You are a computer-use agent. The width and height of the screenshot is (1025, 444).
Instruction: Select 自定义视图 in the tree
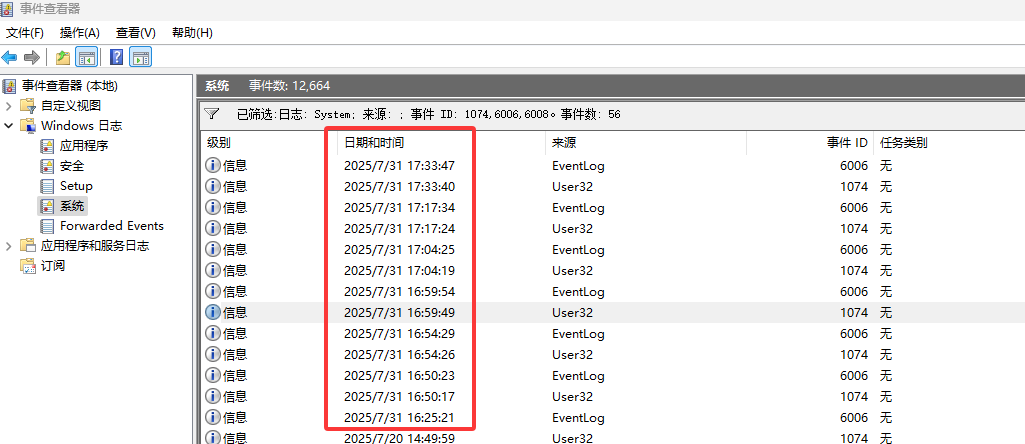point(71,106)
